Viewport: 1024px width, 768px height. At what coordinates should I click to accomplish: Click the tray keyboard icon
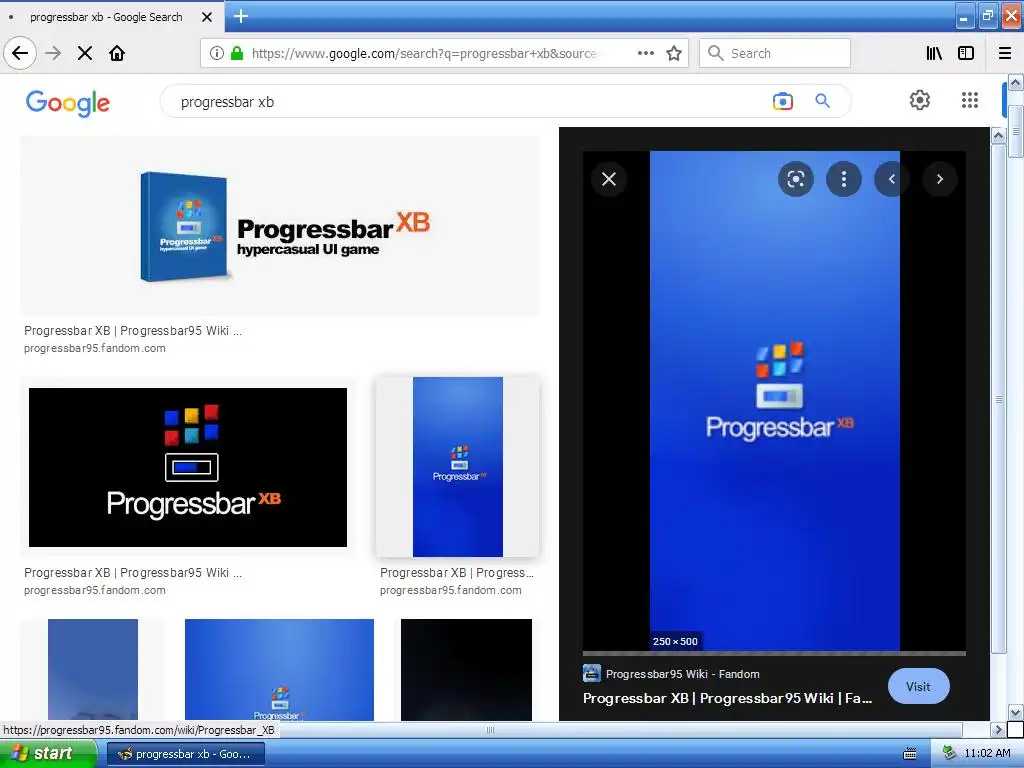pos(910,754)
